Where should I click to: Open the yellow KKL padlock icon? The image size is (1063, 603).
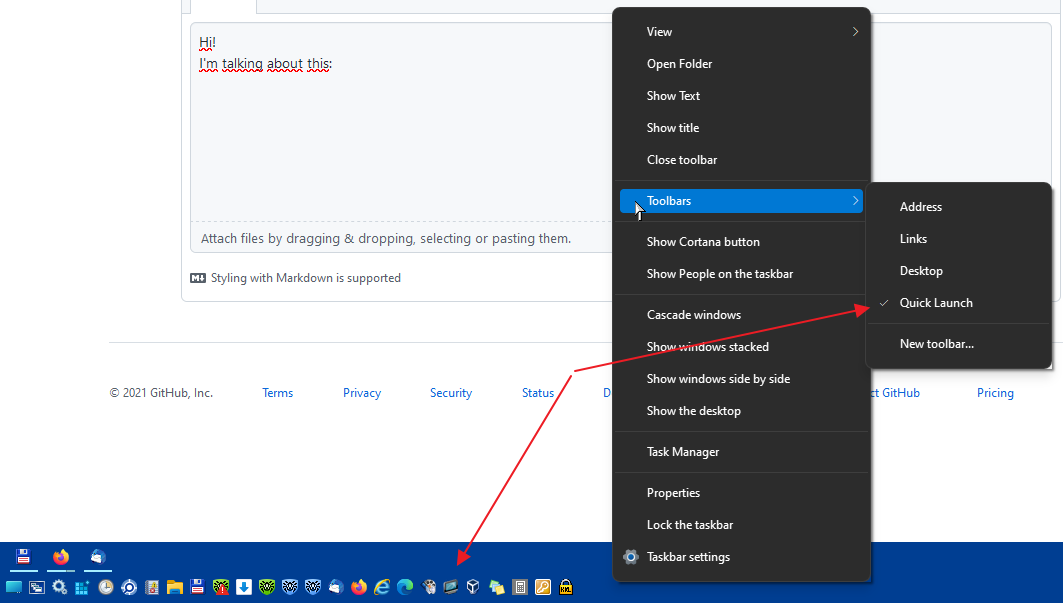point(566,587)
